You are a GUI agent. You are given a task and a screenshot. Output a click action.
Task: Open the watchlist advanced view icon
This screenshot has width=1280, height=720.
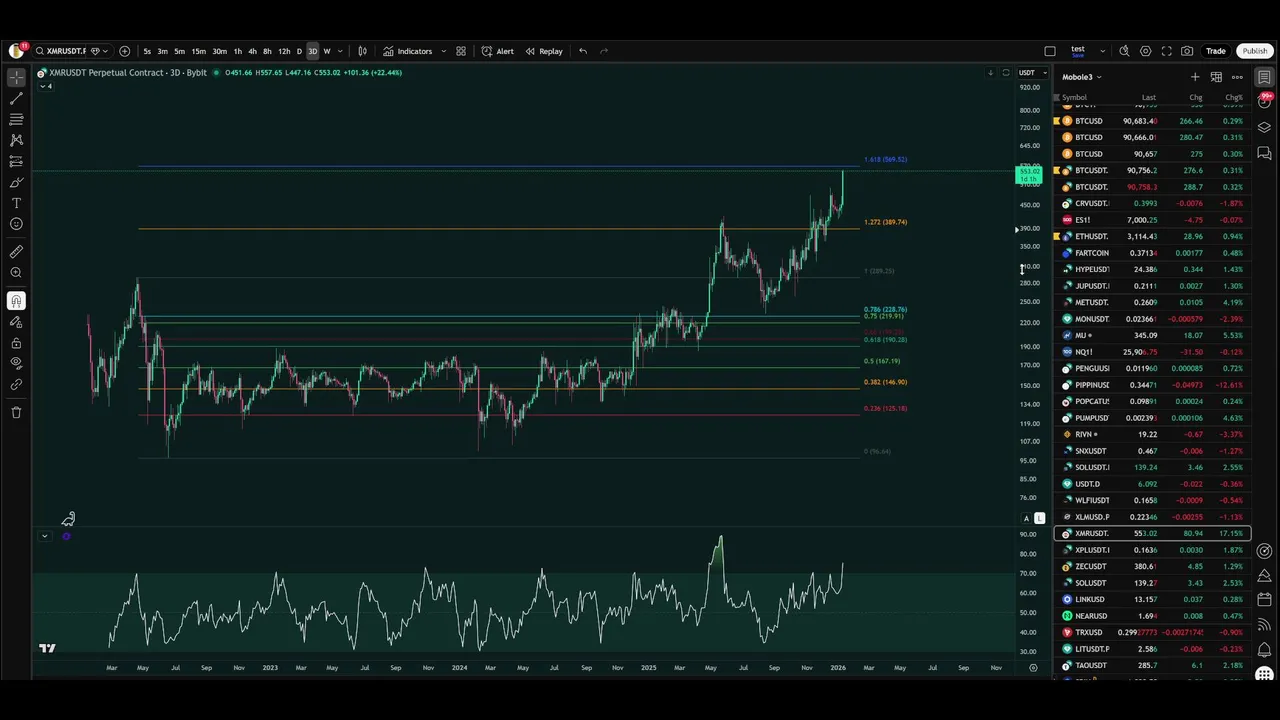(x=1216, y=77)
